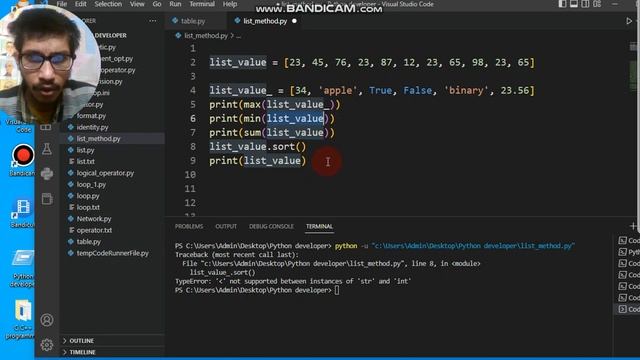Switch to the OUTPUT panel tab
Viewport: 640px width, 360px height.
[x=226, y=227]
